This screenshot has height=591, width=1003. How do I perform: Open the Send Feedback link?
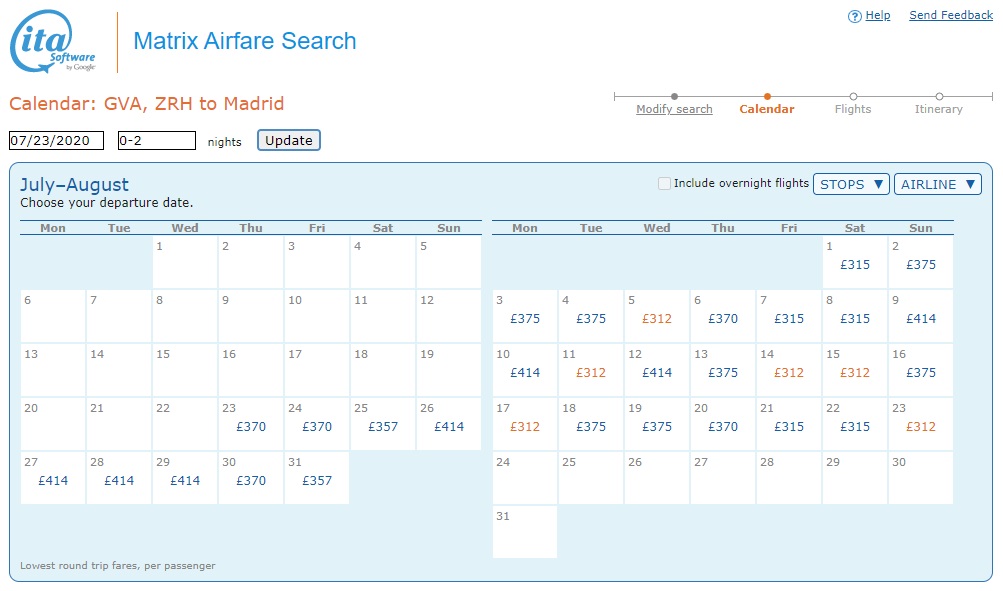coord(950,16)
